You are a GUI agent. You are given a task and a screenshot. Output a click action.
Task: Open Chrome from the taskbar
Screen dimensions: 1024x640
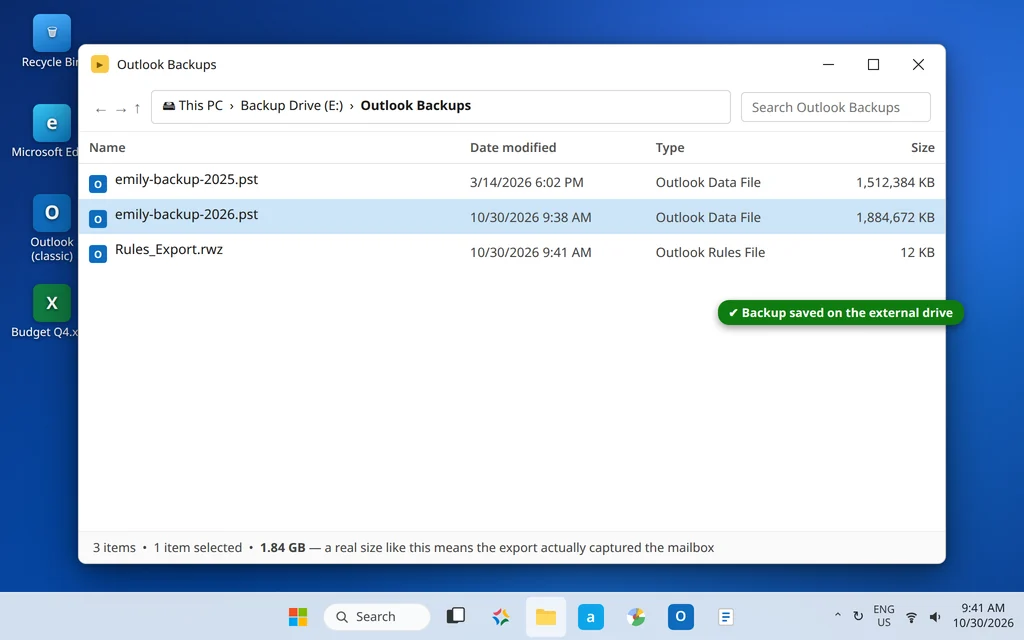click(636, 616)
